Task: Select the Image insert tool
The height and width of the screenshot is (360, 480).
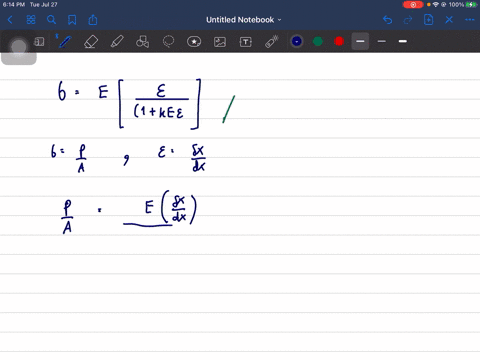Action: pos(220,42)
